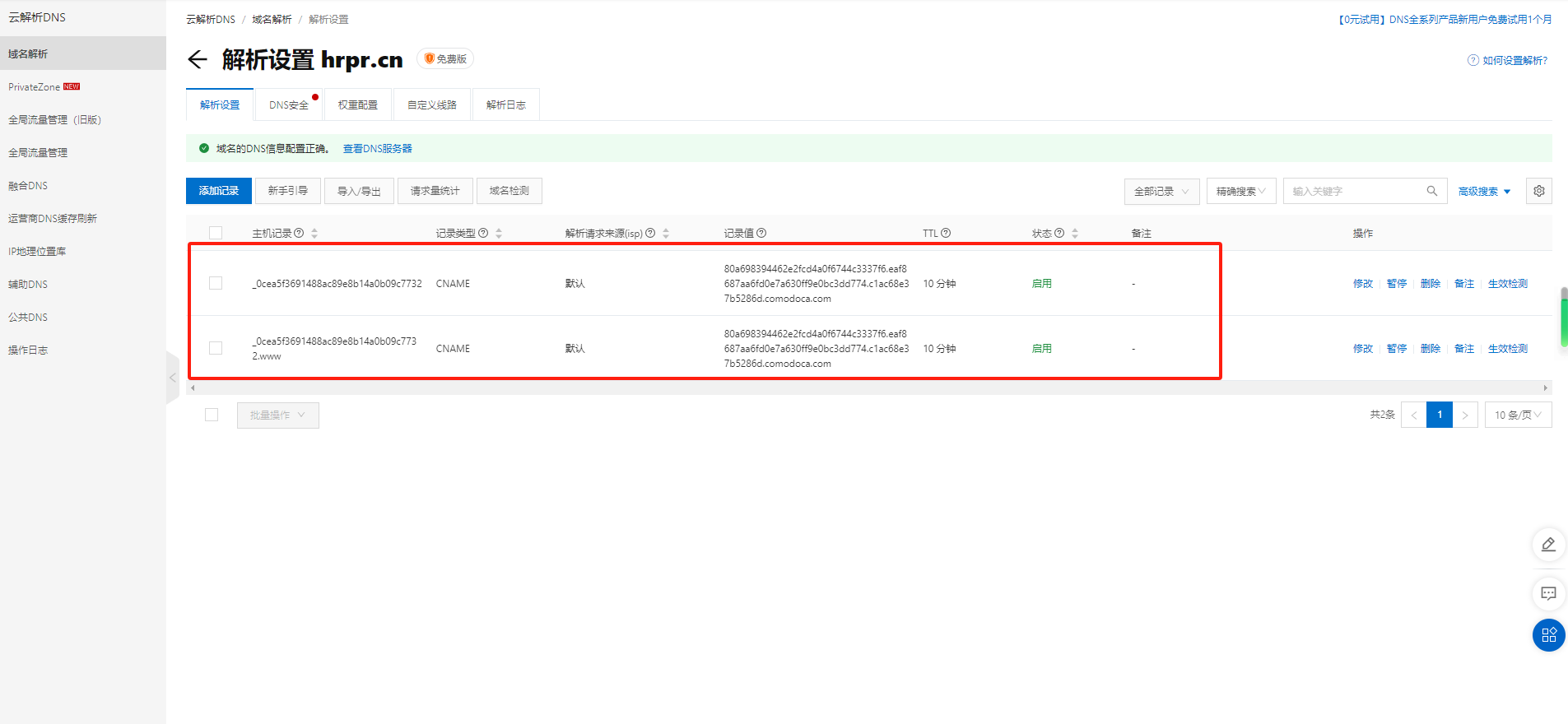Open the feedback chat bubble icon
This screenshot has height=724, width=1568.
click(1548, 593)
